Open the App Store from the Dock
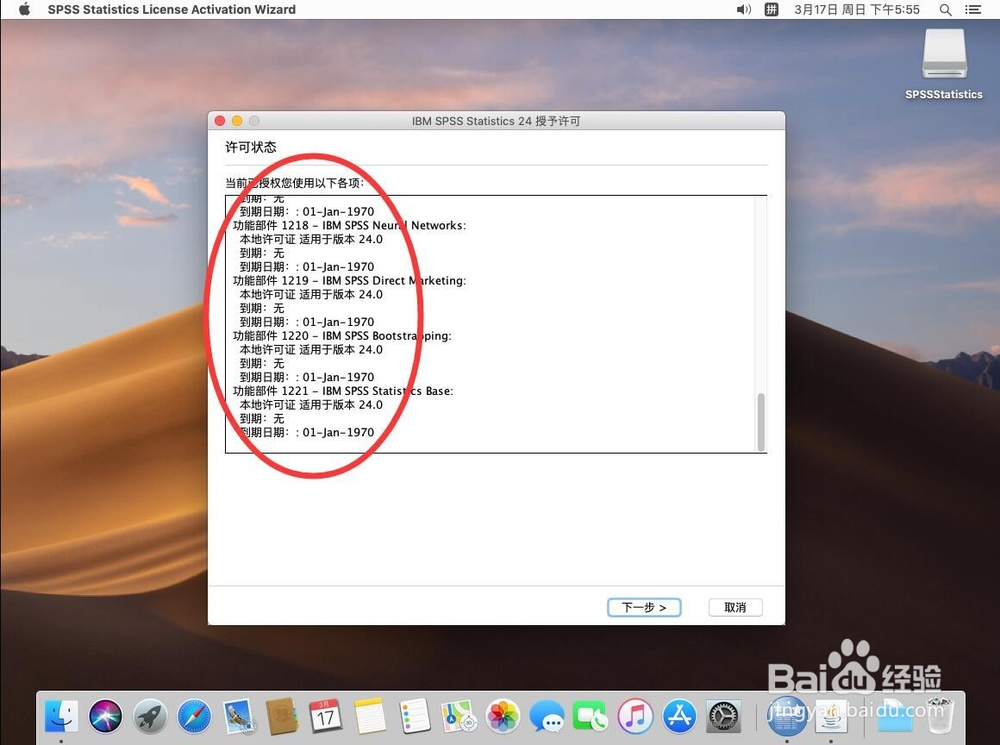This screenshot has height=745, width=1000. 679,716
